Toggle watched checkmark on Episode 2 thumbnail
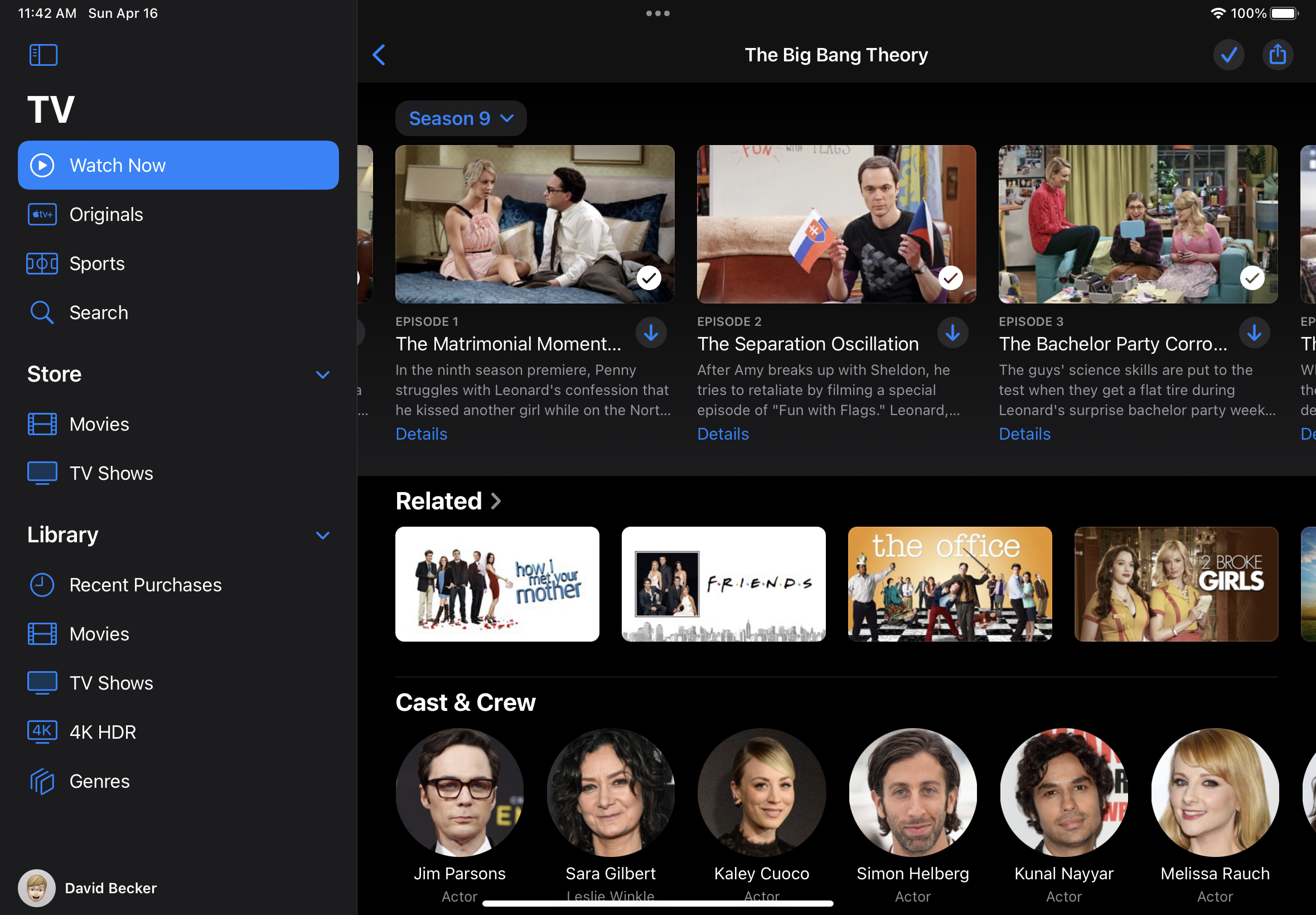This screenshot has height=915, width=1316. coord(951,278)
